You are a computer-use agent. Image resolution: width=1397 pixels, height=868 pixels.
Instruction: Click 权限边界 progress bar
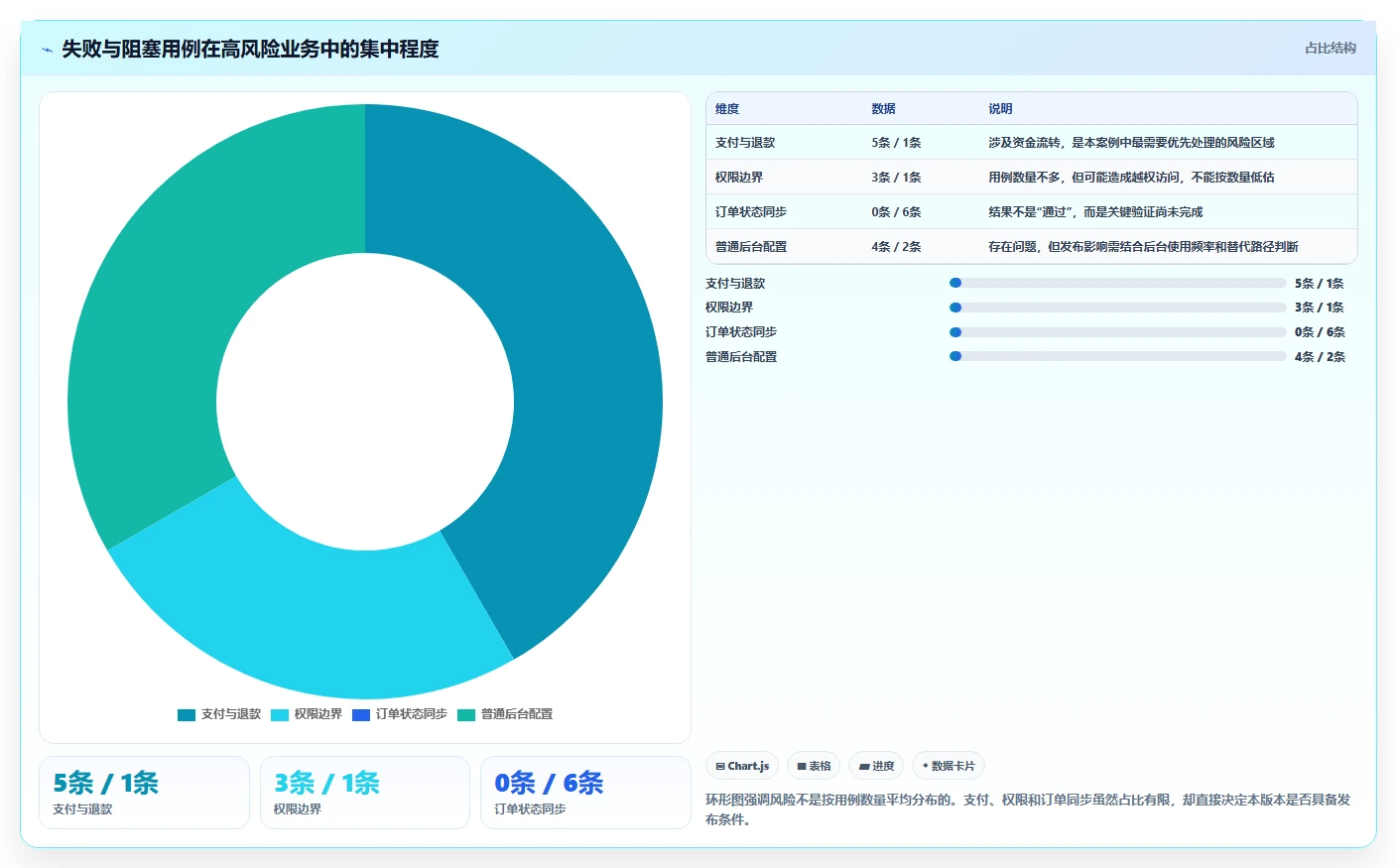click(1117, 308)
